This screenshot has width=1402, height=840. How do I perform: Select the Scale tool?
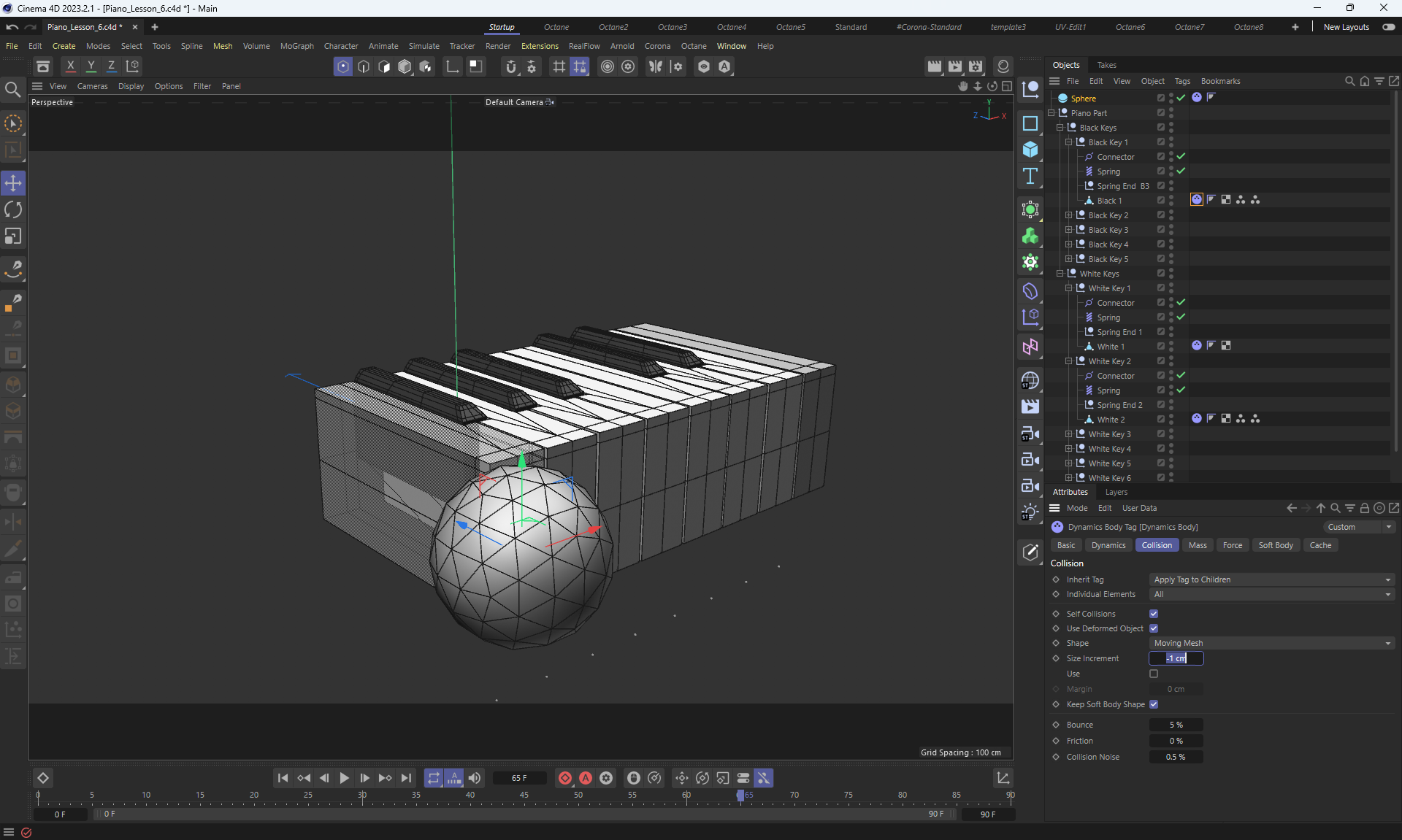[x=13, y=236]
